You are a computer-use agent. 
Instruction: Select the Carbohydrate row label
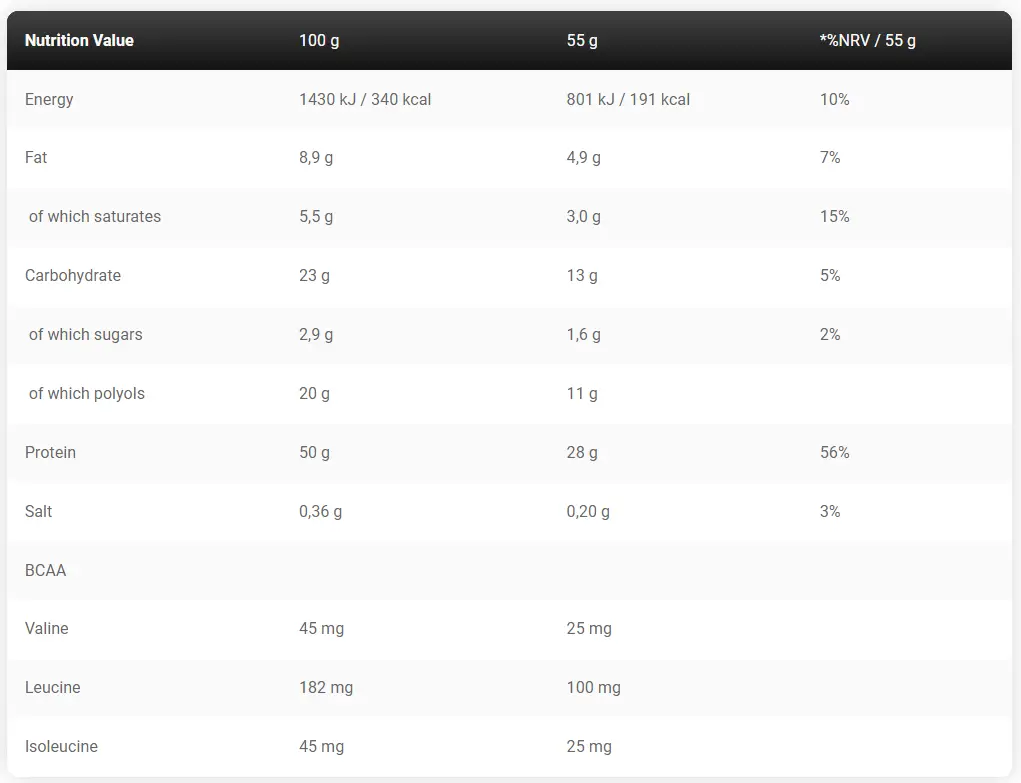tap(73, 275)
